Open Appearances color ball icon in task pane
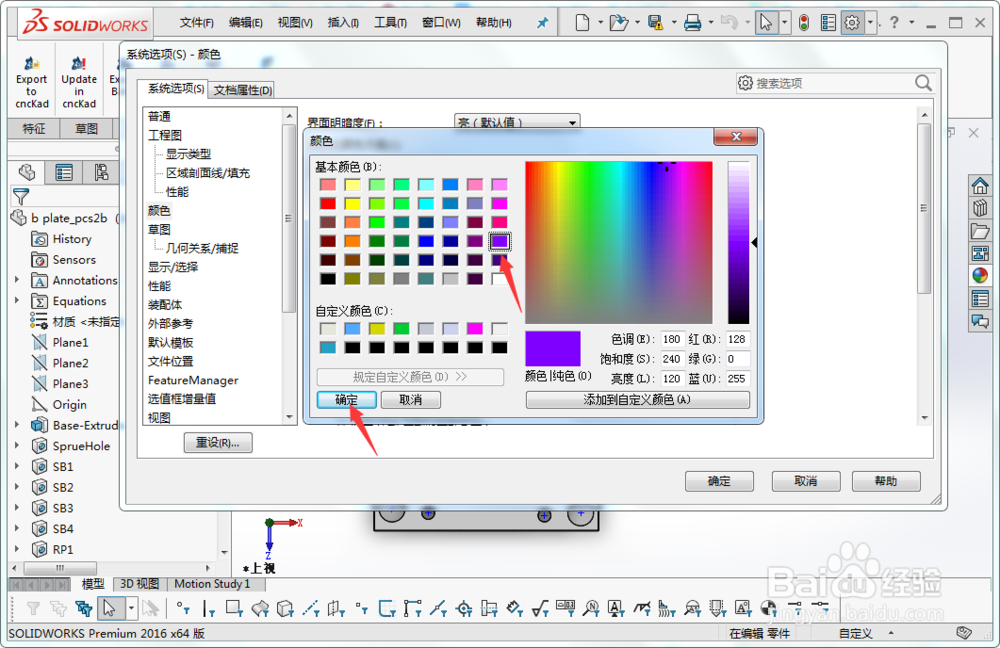Screen dimensions: 1000x648 pyautogui.click(x=980, y=276)
